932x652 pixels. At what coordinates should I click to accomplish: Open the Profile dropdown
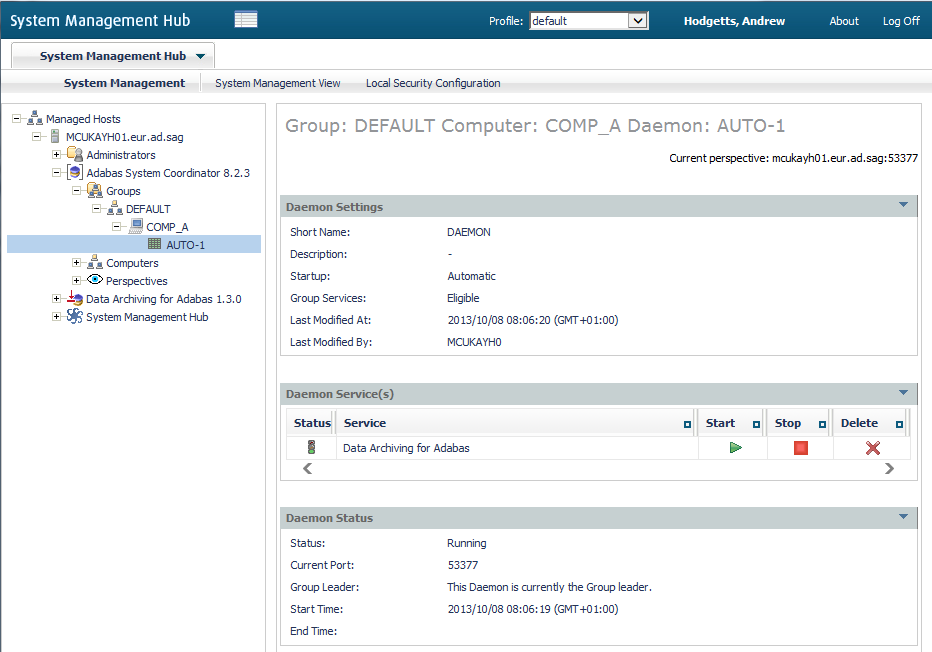point(637,21)
